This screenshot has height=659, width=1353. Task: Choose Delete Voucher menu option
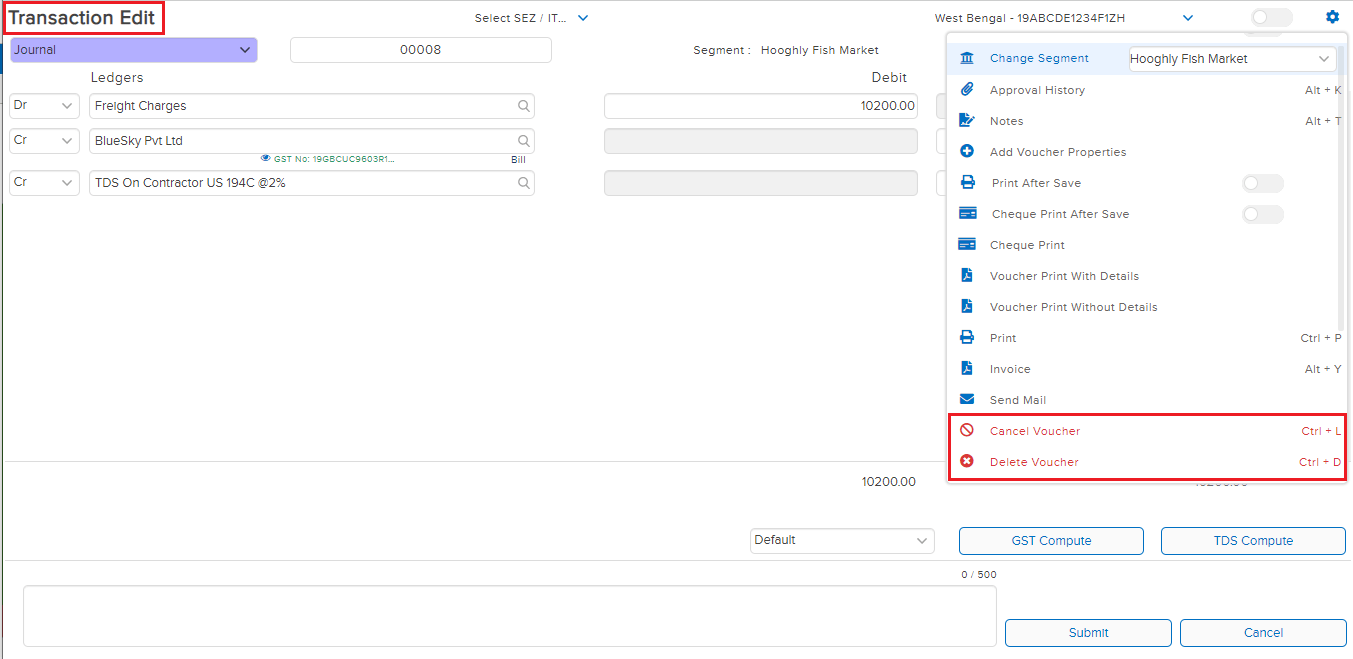coord(1034,462)
